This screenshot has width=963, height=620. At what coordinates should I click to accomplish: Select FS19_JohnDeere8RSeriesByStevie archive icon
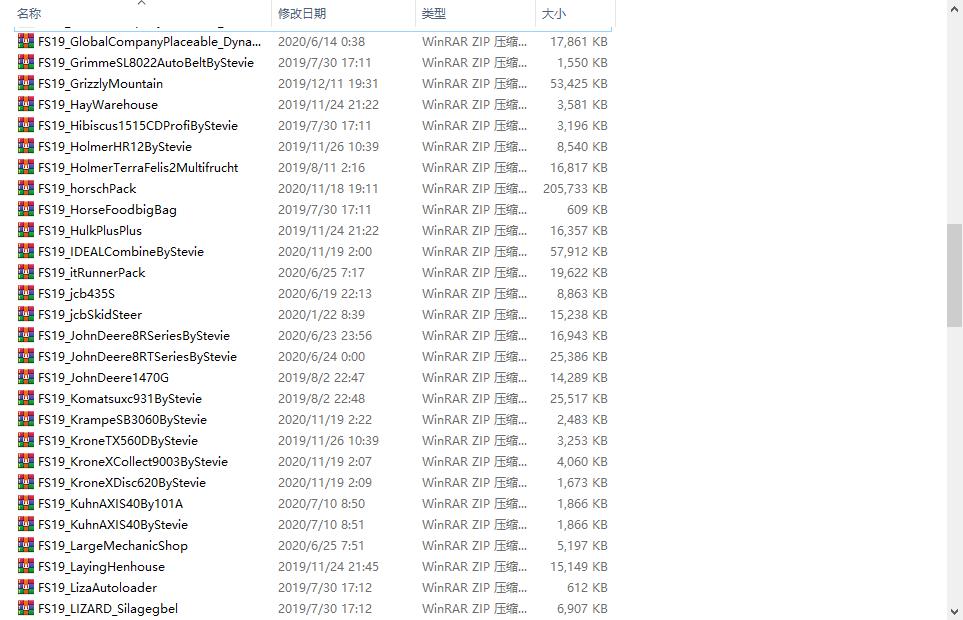[x=26, y=335]
